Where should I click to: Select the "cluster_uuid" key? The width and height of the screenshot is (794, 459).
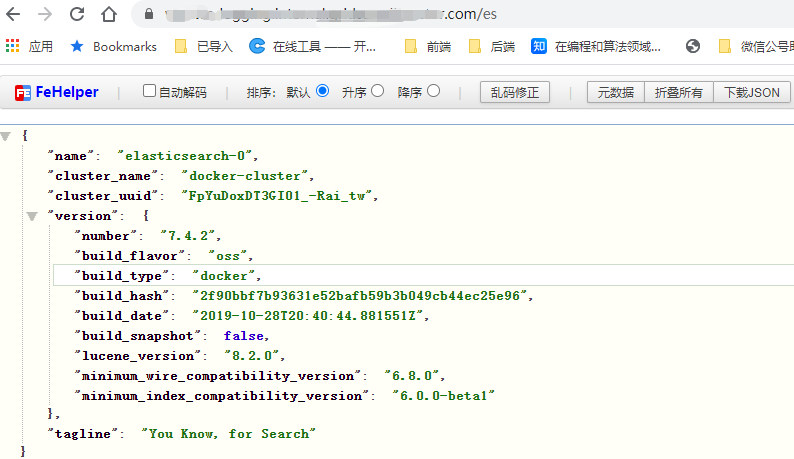pyautogui.click(x=103, y=196)
